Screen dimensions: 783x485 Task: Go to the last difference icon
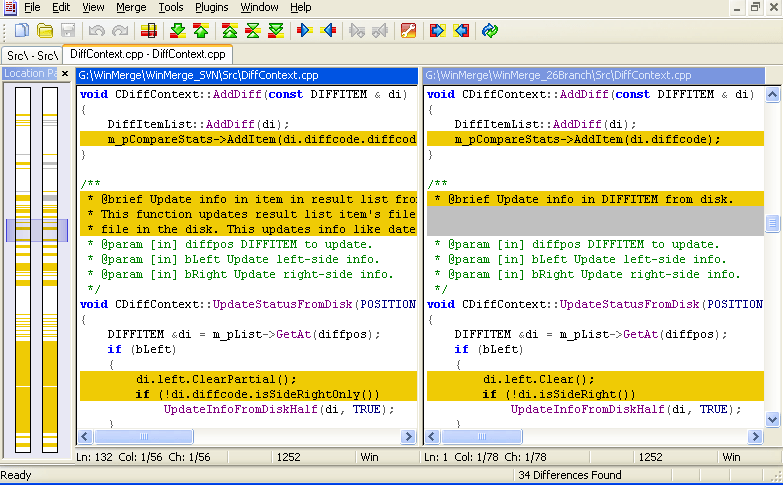pos(274,31)
